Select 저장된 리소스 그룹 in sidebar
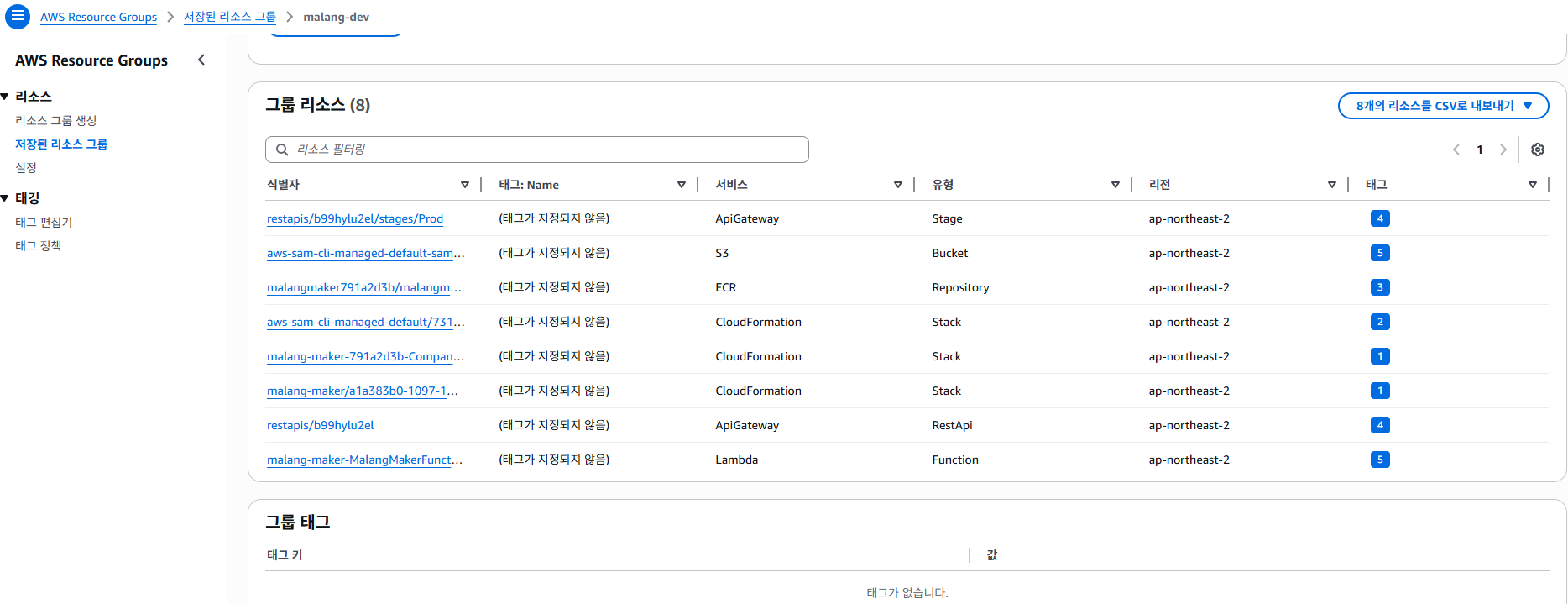The width and height of the screenshot is (1568, 604). click(x=61, y=144)
